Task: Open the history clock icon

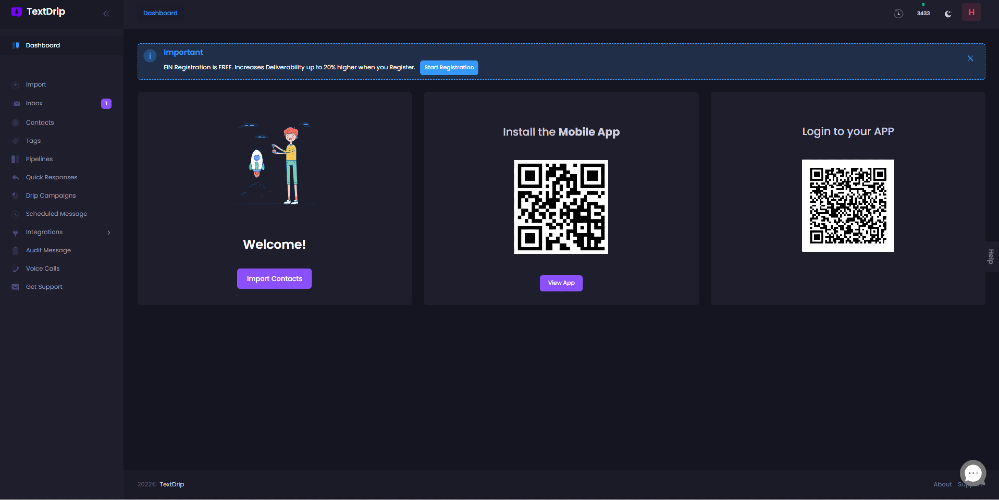Action: [x=898, y=13]
